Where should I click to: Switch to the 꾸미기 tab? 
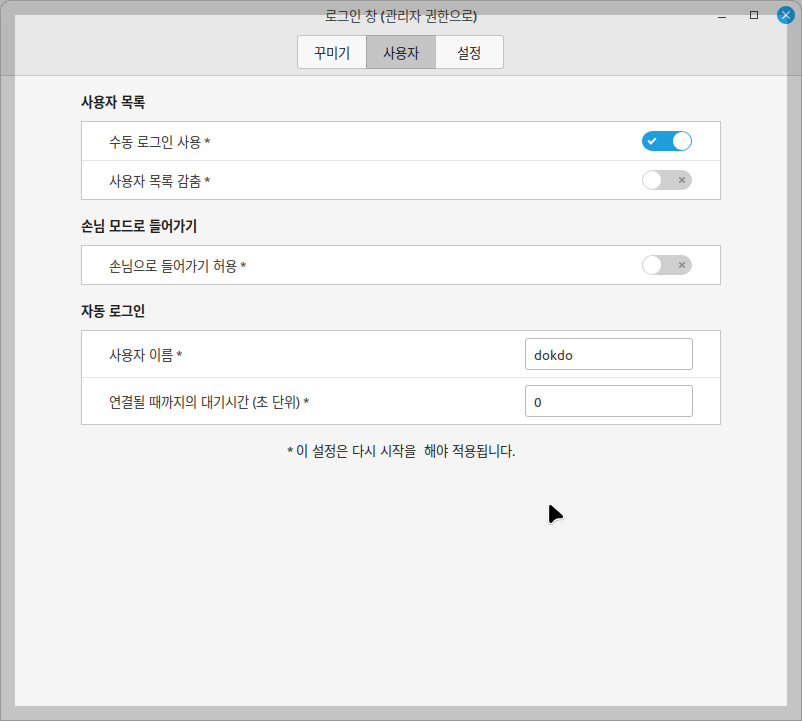tap(332, 52)
